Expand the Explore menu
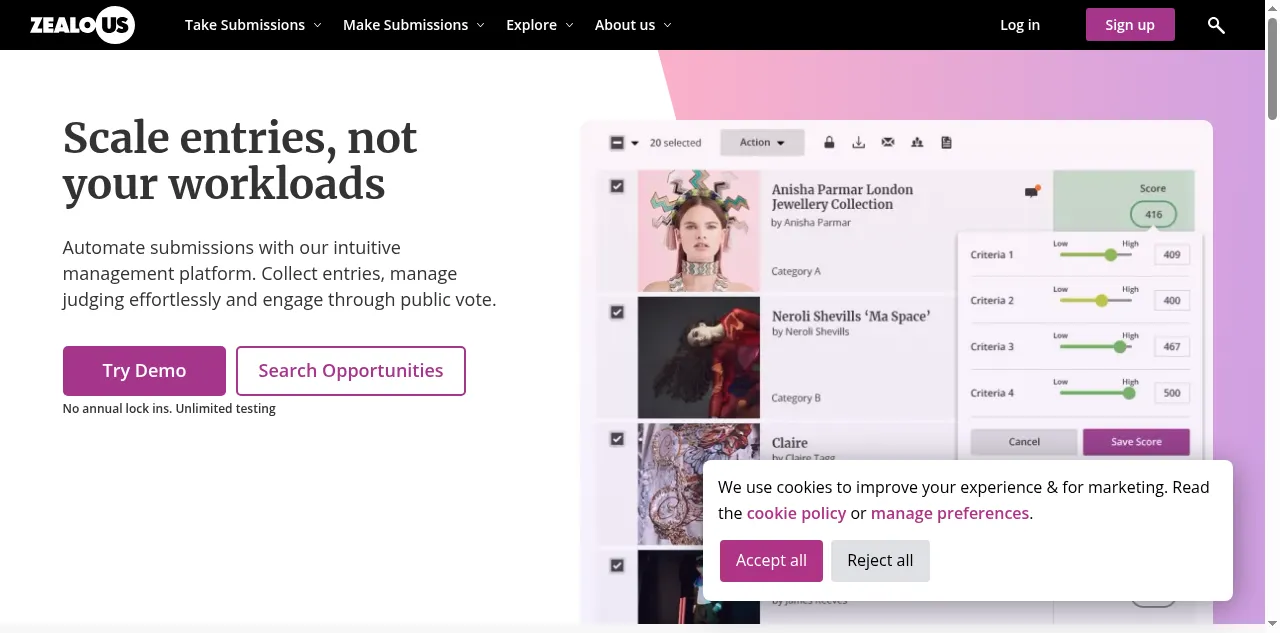This screenshot has width=1280, height=633. (540, 25)
